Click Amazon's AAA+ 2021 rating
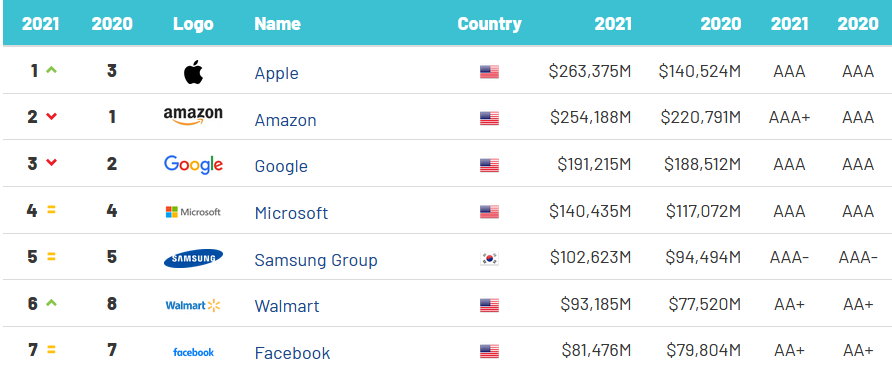Viewport: 892px width, 372px height. (x=789, y=117)
